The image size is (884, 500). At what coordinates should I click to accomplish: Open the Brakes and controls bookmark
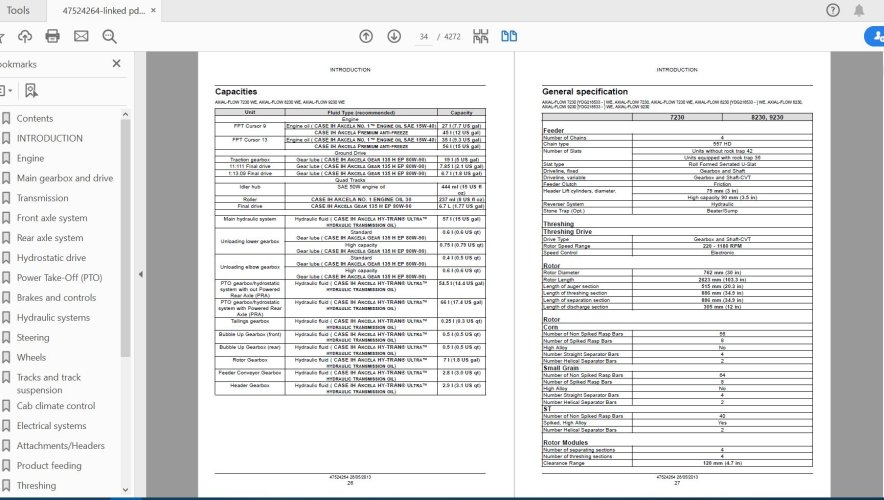[x=56, y=298]
